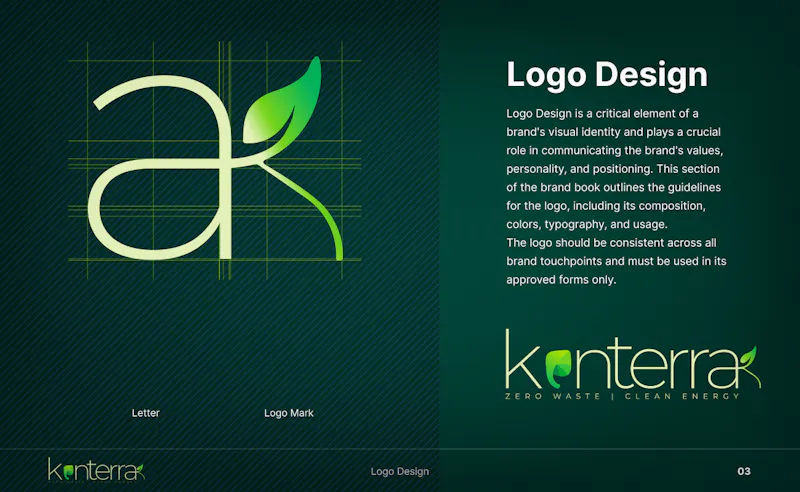Click the 'Letter' caption
The width and height of the screenshot is (800, 492).
(145, 413)
